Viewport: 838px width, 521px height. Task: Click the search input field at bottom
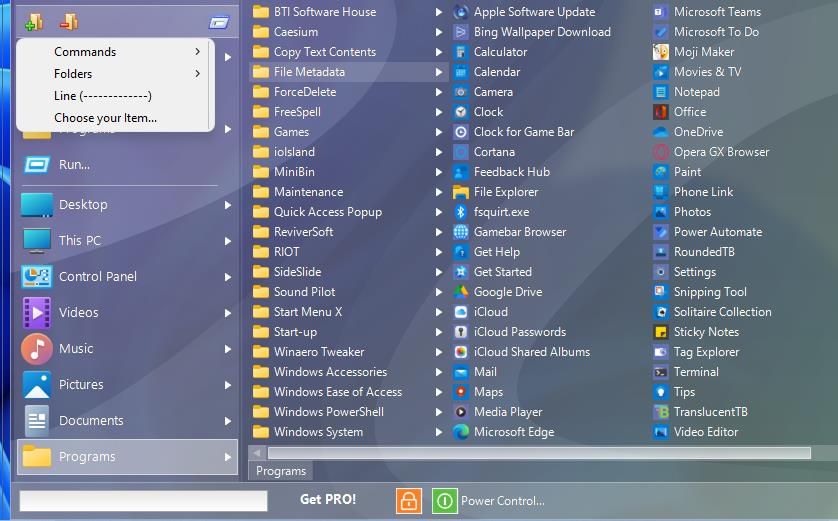click(143, 501)
